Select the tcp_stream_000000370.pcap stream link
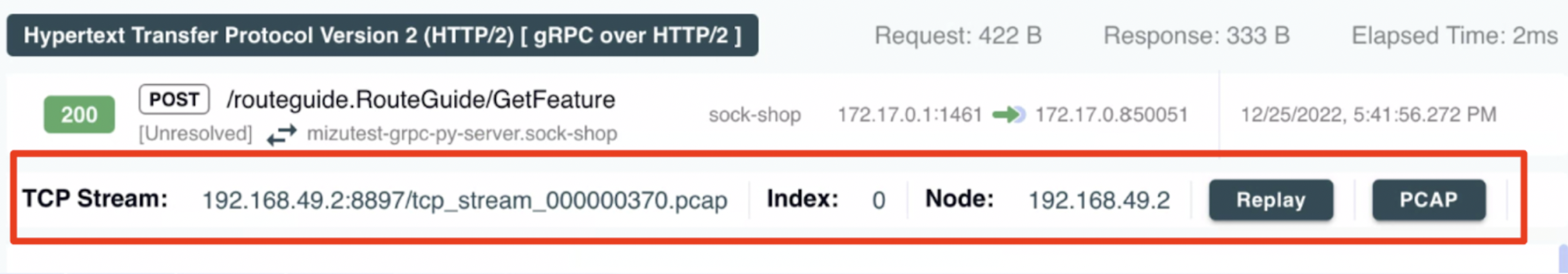 464,201
